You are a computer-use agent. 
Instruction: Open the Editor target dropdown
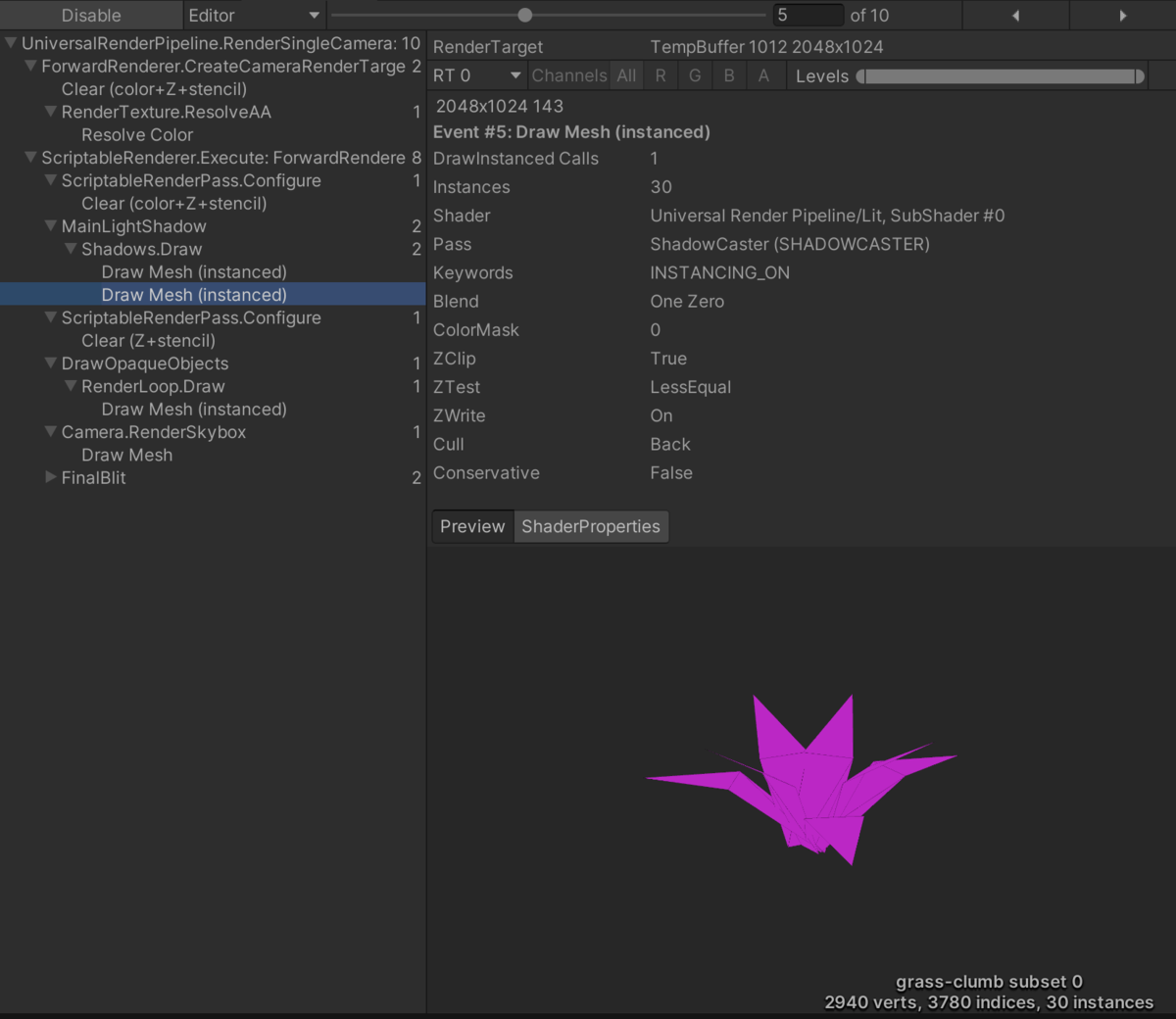coord(254,15)
